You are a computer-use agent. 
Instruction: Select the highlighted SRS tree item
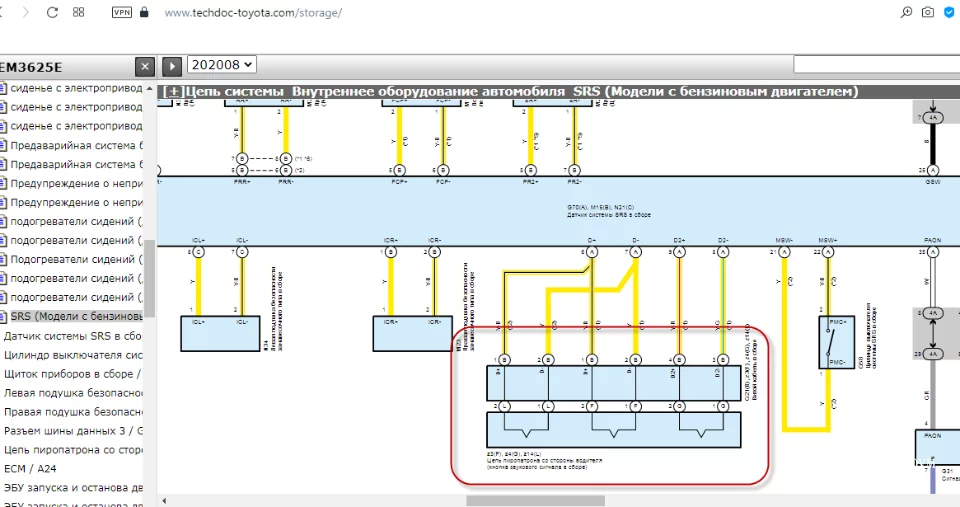[75, 316]
